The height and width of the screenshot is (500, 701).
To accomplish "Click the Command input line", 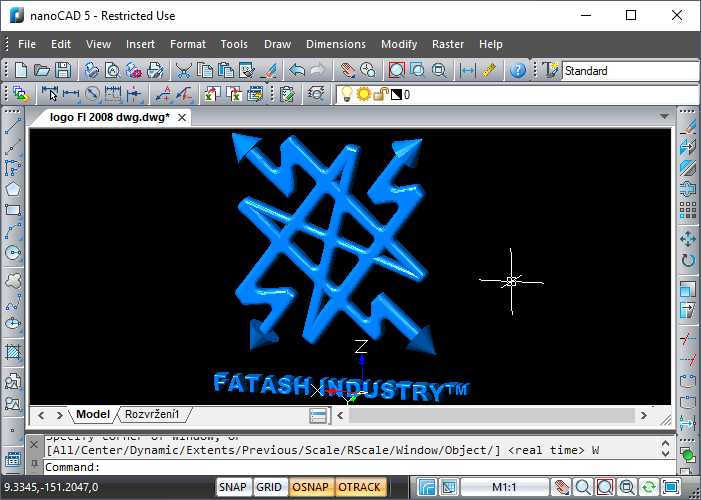I will coord(350,467).
